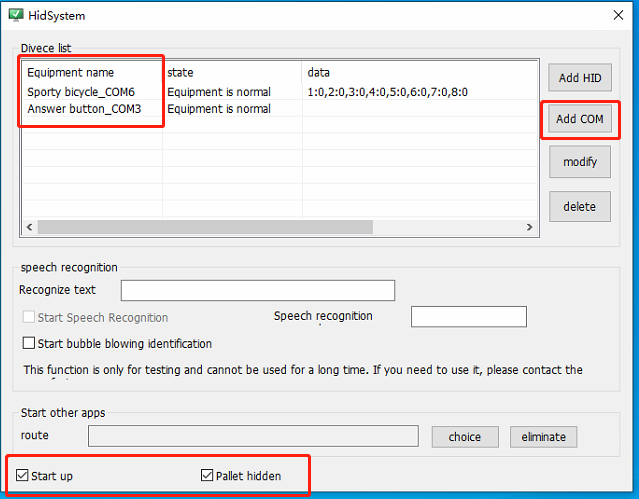The height and width of the screenshot is (499, 639).
Task: Click the HidSystem app icon in title bar
Action: point(15,15)
